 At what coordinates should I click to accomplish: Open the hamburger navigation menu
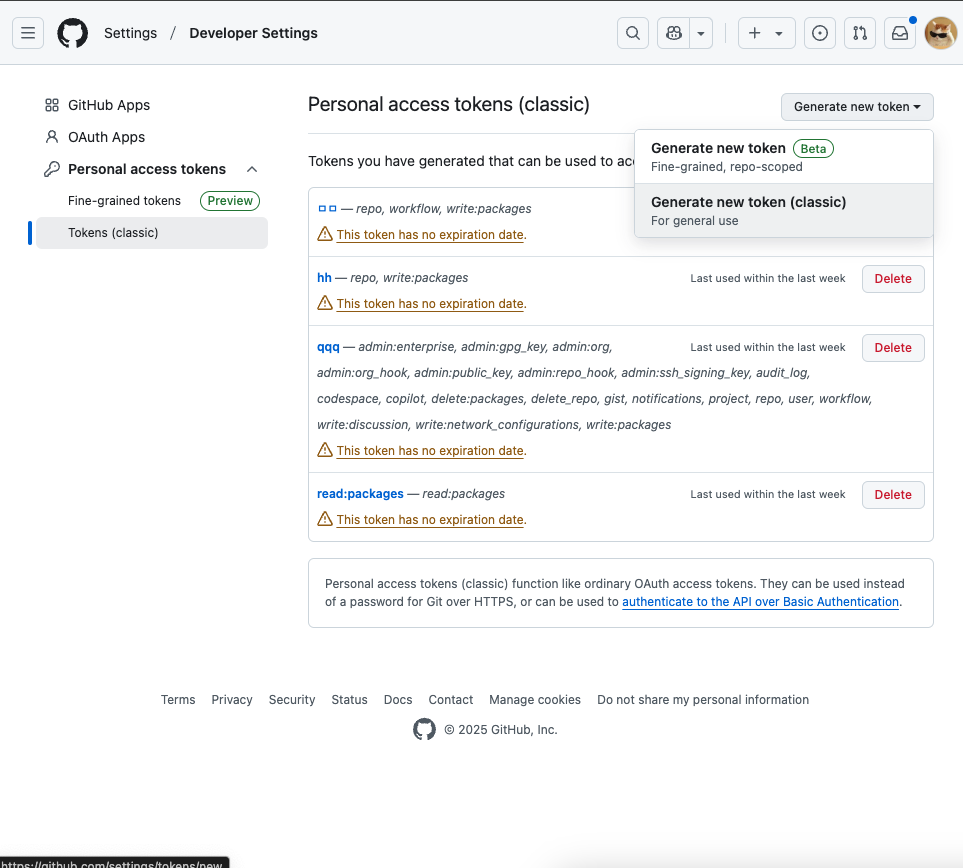28,33
